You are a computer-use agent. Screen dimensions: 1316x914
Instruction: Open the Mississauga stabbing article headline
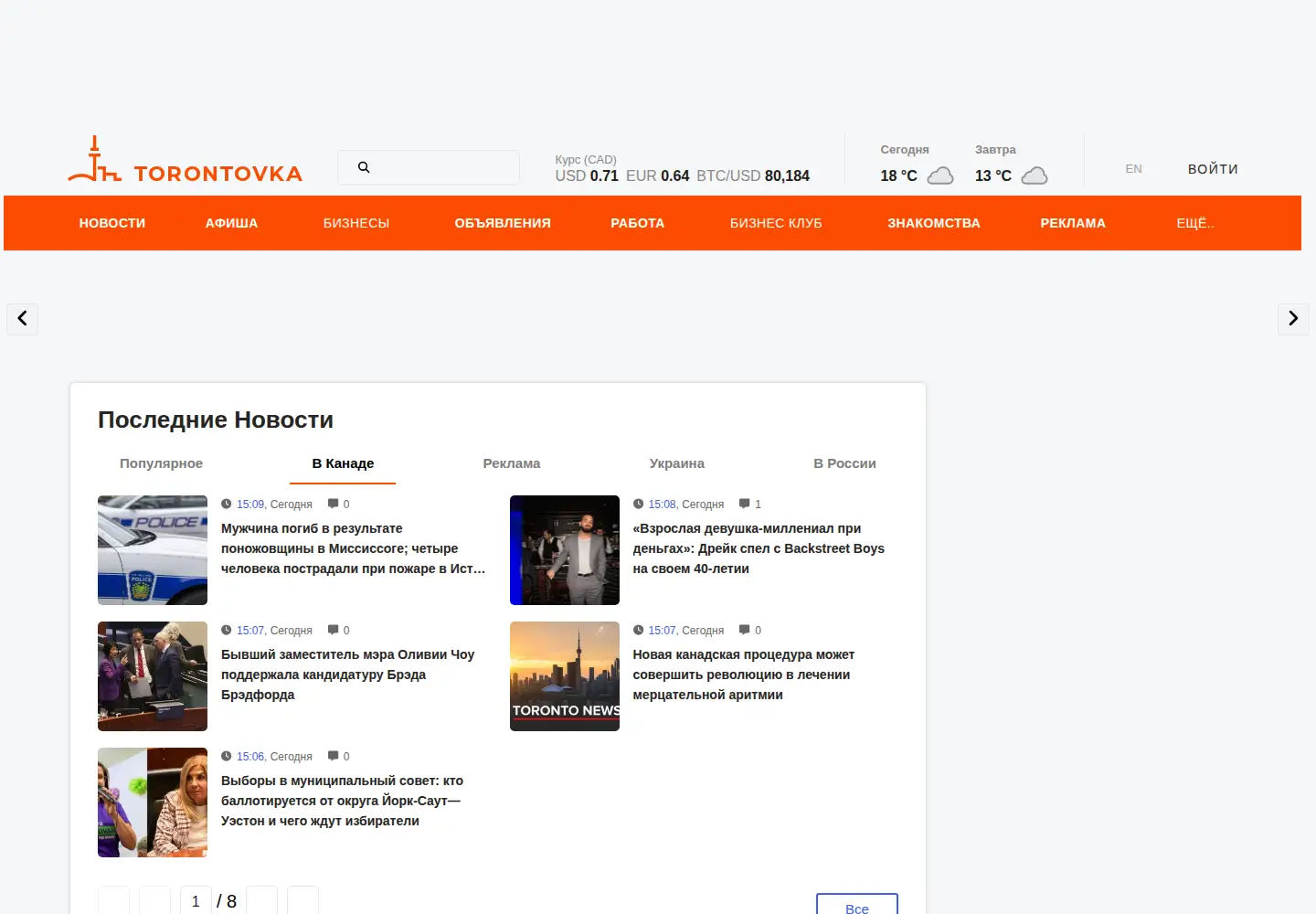click(x=354, y=548)
